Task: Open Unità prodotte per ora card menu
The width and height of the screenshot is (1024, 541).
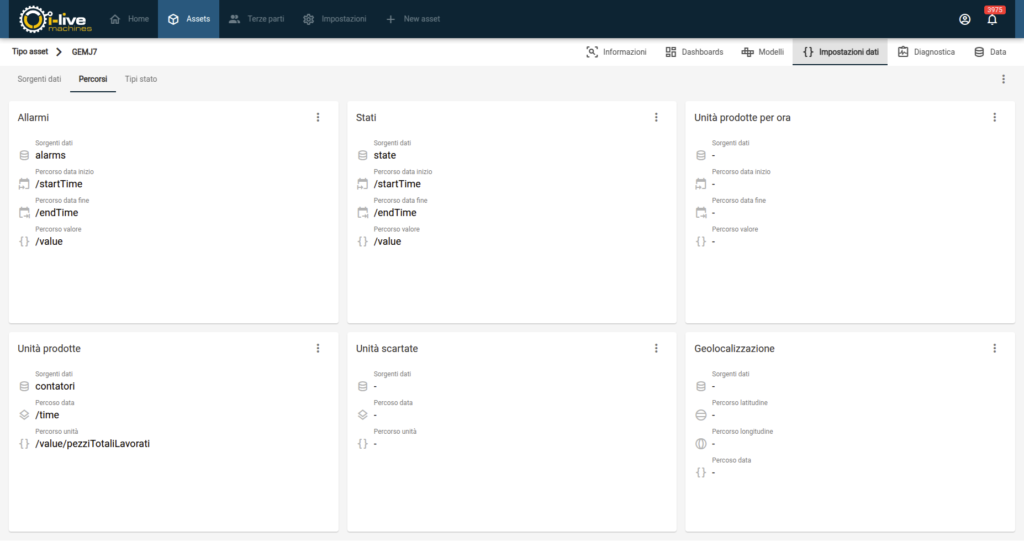Action: click(x=994, y=117)
